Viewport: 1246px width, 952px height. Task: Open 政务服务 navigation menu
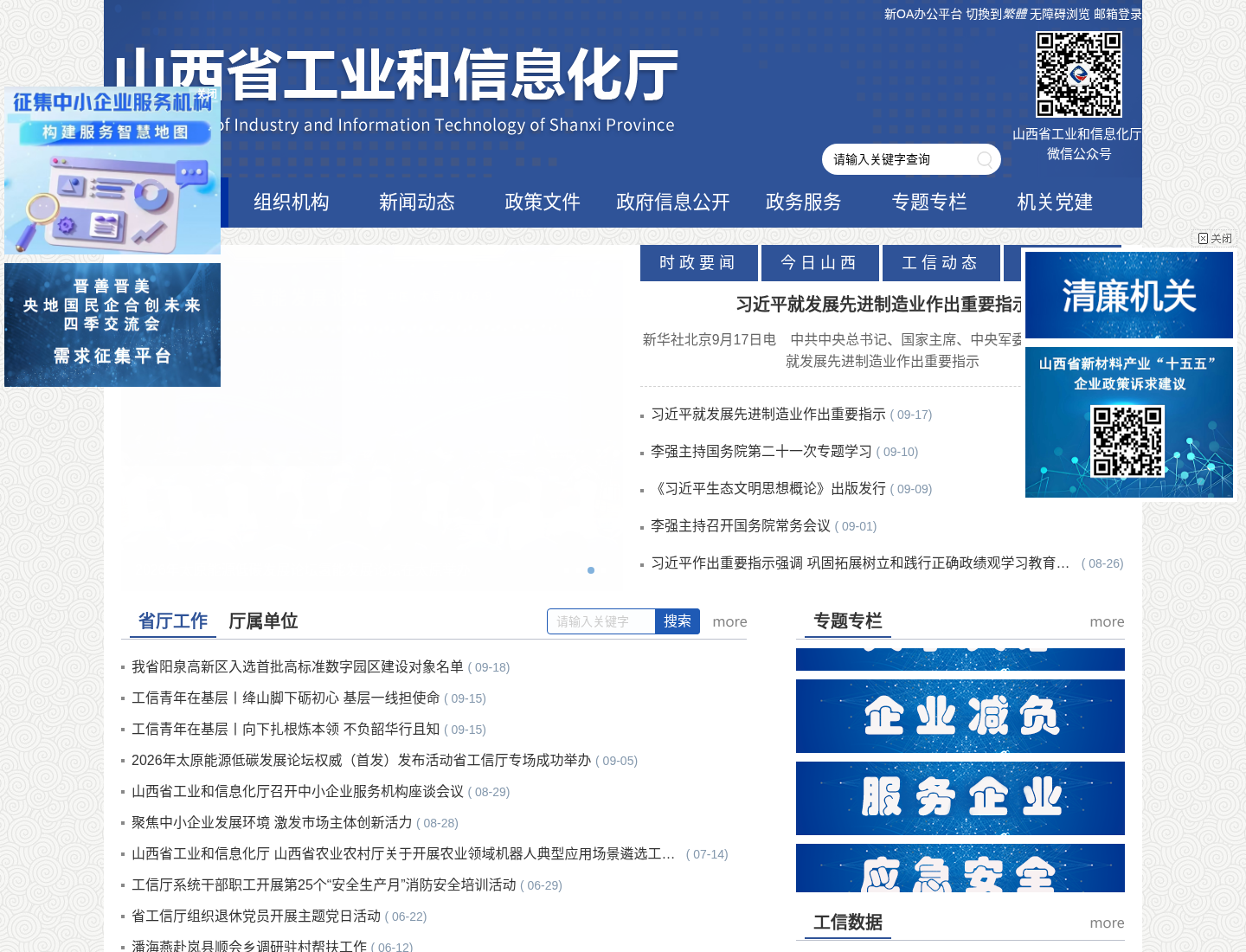(804, 203)
